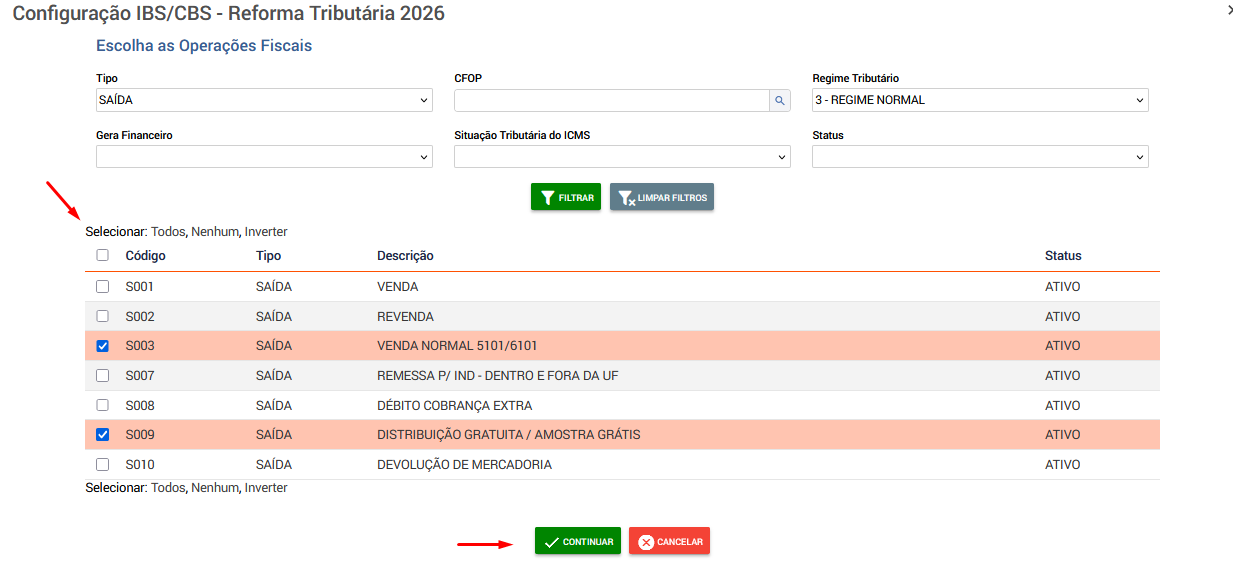
Task: Open the Status filter dropdown
Action: click(980, 157)
